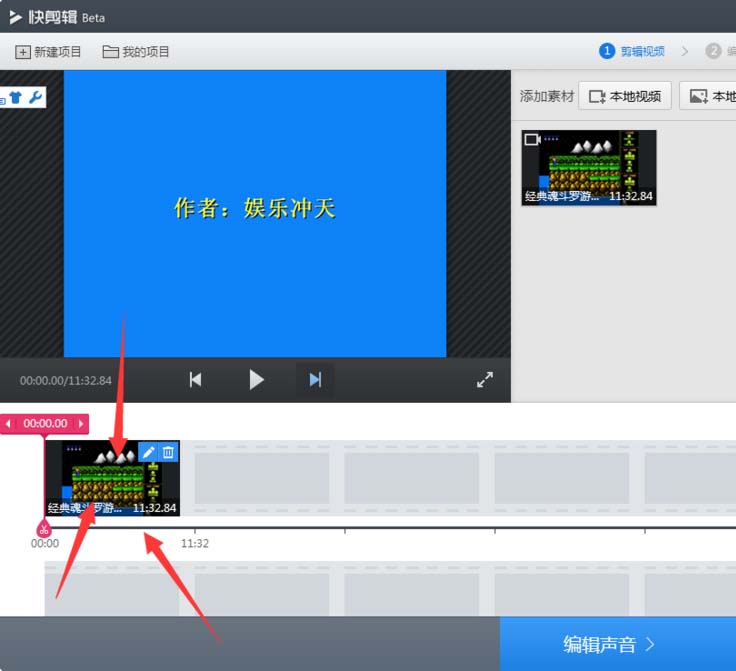Edit timeline clip with pencil icon

coord(148,452)
